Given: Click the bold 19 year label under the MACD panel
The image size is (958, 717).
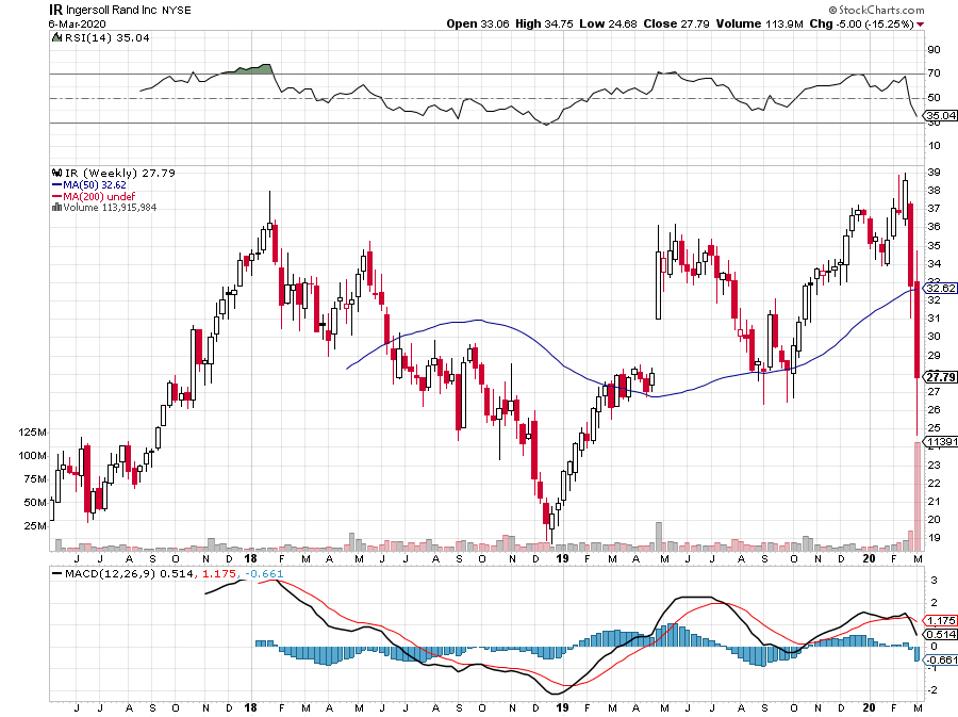Looking at the screenshot, I should click(563, 708).
